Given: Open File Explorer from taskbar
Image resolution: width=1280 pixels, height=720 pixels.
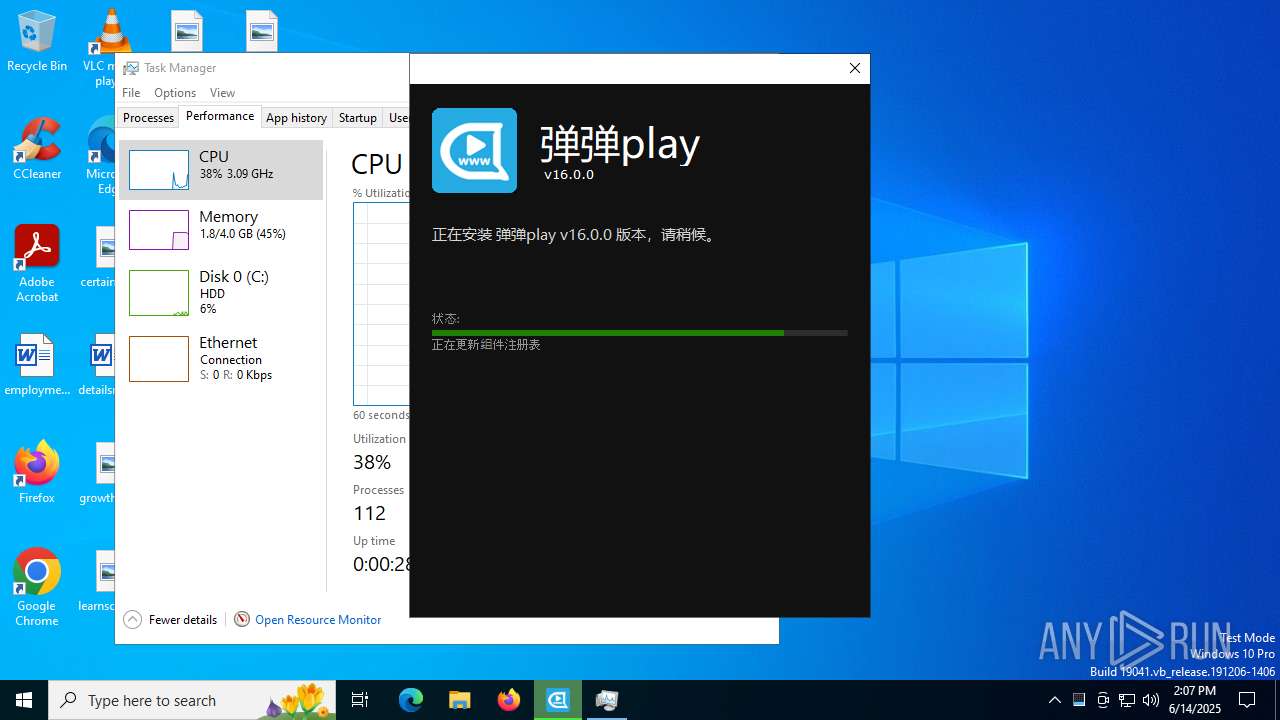Looking at the screenshot, I should (x=459, y=700).
